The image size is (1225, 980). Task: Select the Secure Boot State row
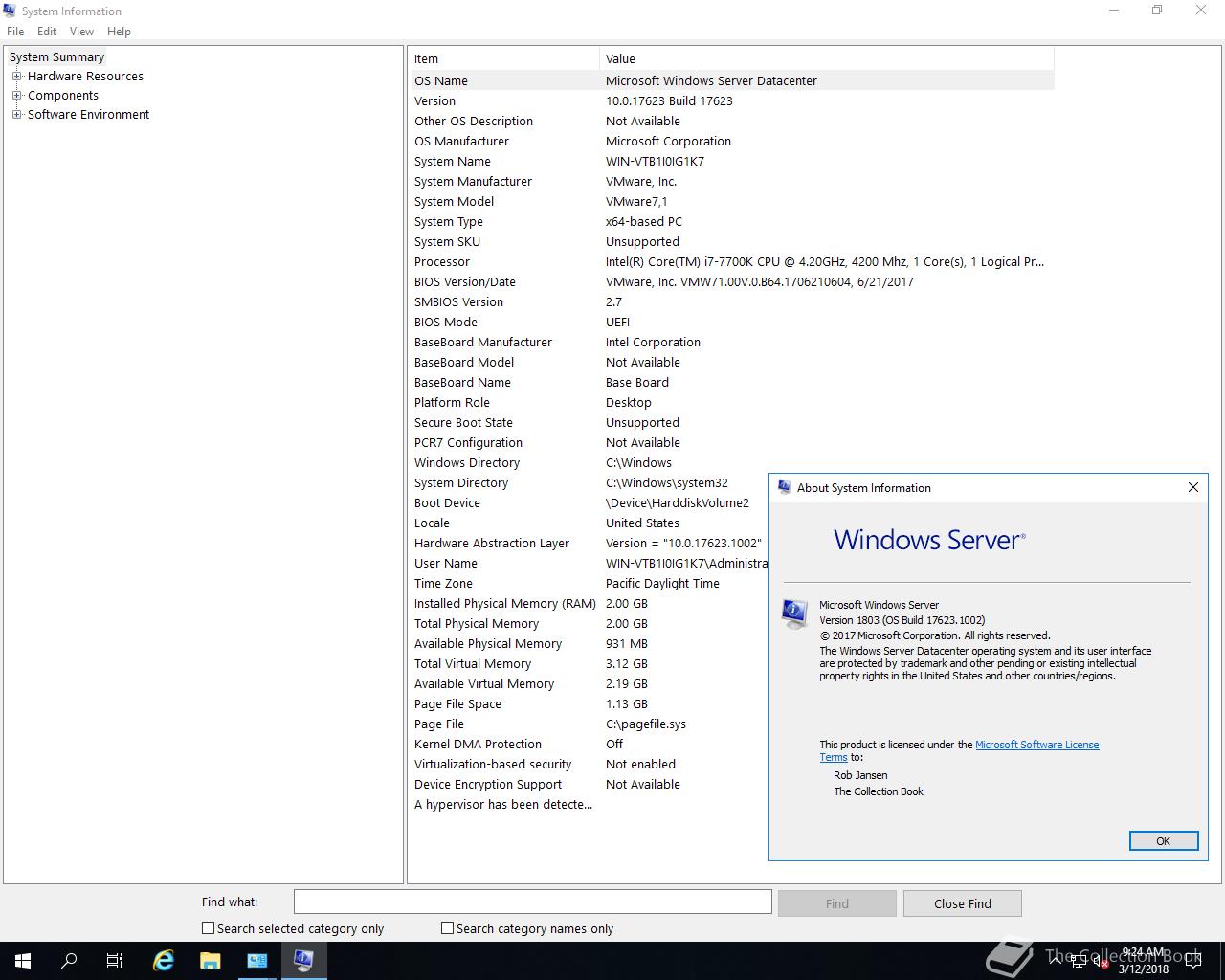[x=733, y=422]
